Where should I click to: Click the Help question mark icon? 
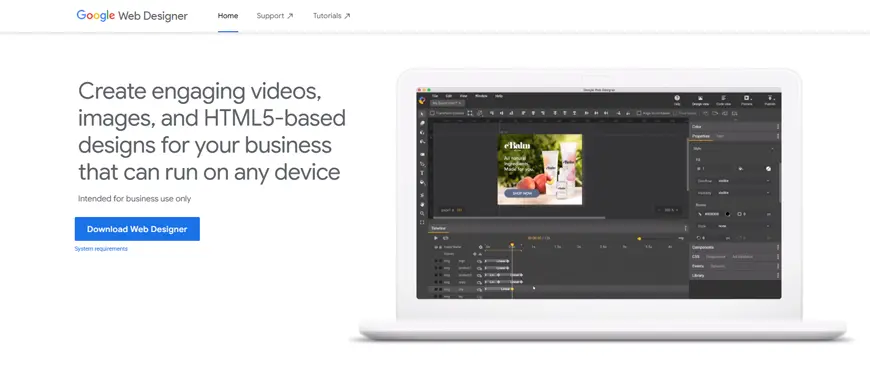pyautogui.click(x=677, y=98)
